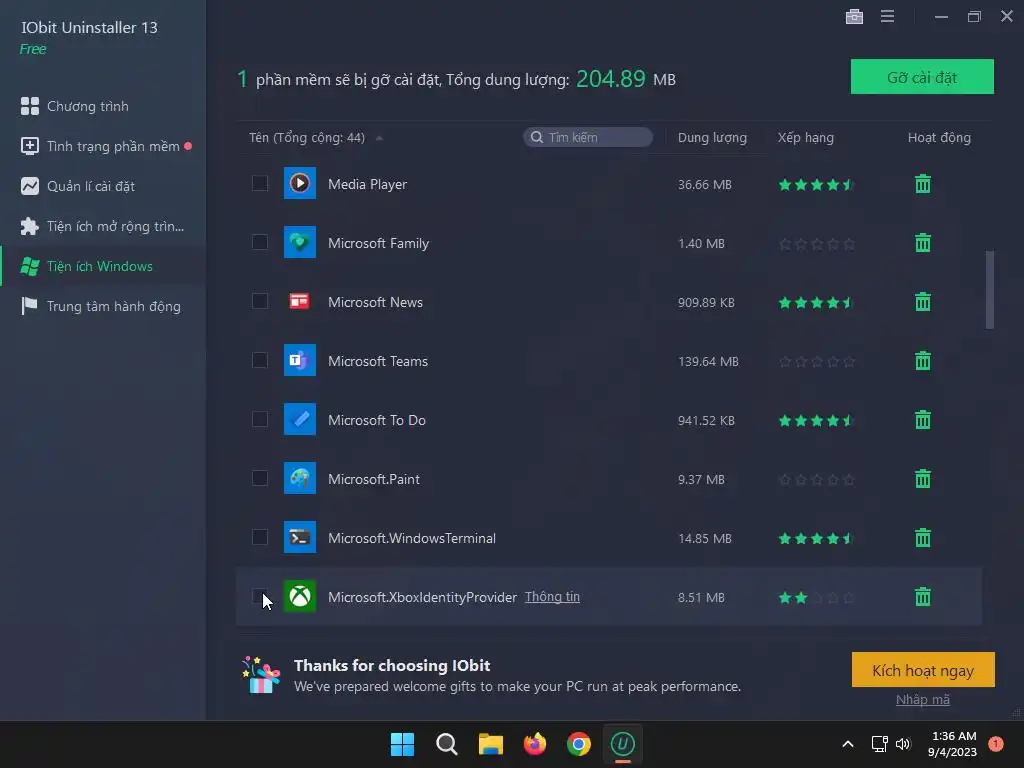Tick the Microsoft News checkbox

pos(260,301)
